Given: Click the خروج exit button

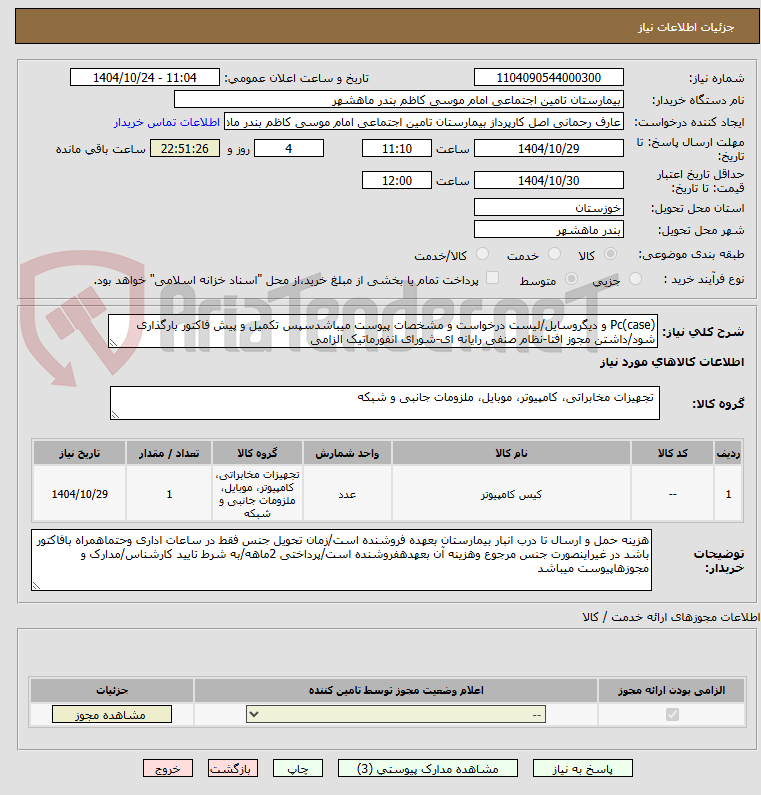Looking at the screenshot, I should point(168,769).
